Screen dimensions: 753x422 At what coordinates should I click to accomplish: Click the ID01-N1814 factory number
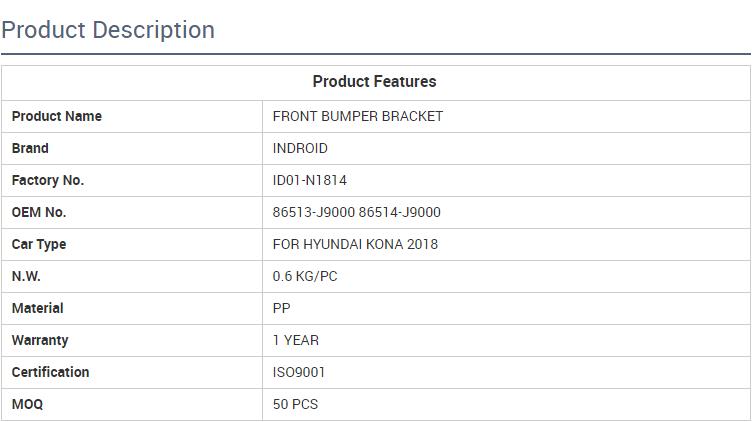coord(310,180)
